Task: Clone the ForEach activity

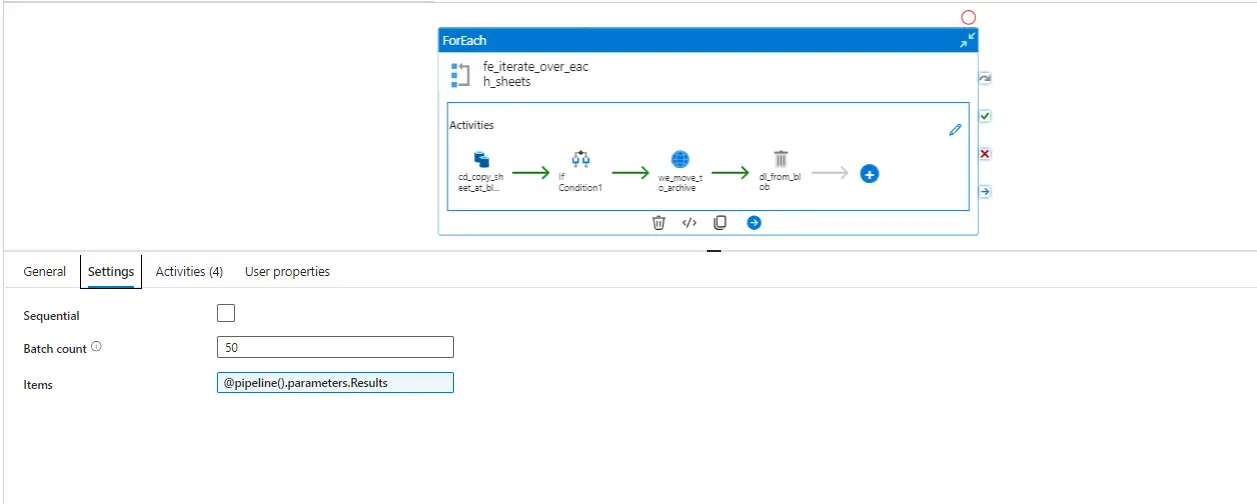Action: 720,223
